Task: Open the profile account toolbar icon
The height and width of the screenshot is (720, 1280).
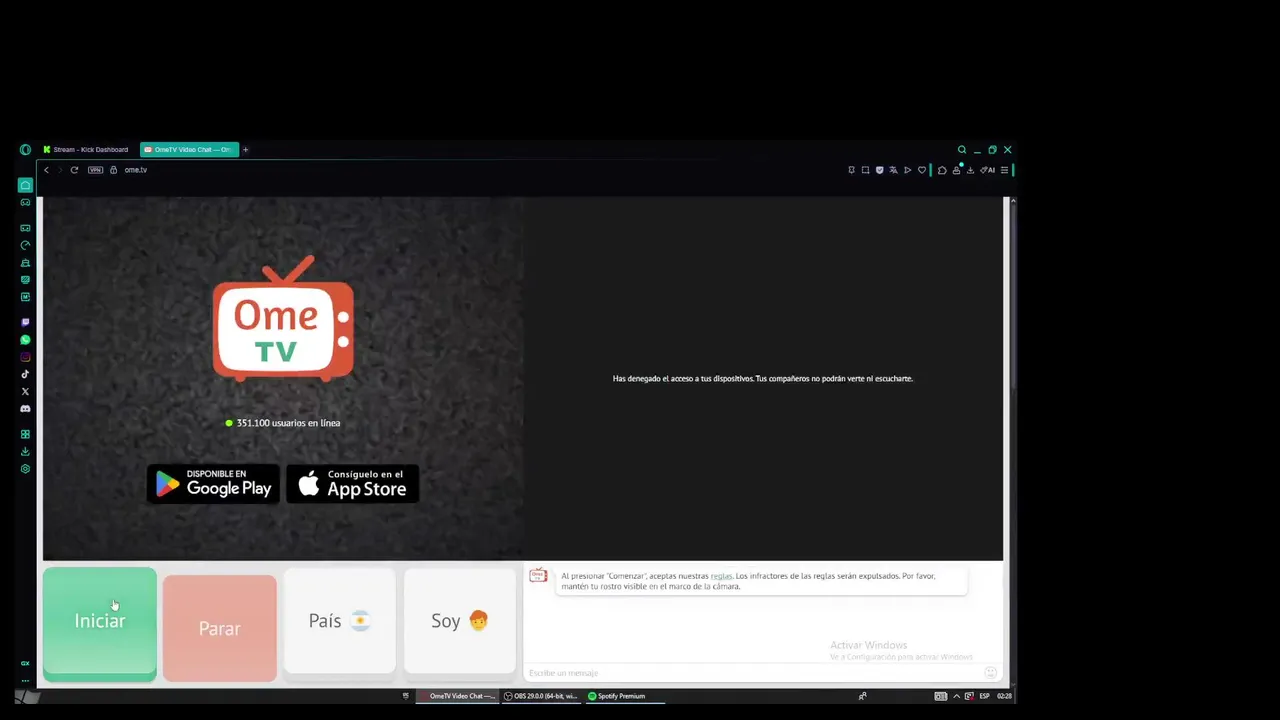Action: coord(956,170)
